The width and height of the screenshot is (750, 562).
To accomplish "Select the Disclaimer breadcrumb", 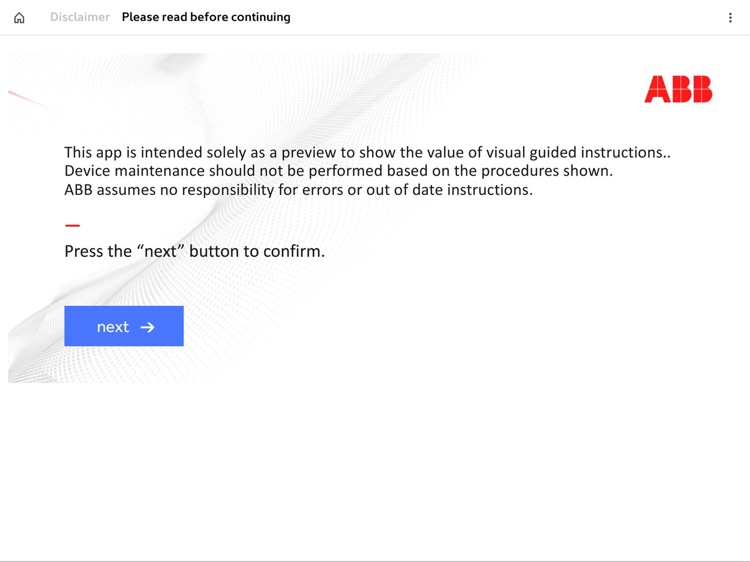I will click(x=80, y=17).
